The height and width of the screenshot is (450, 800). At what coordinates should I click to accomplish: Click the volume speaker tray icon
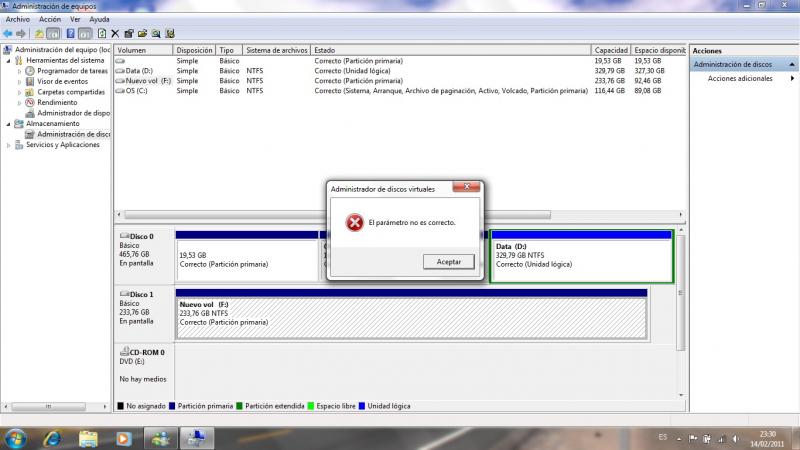tap(736, 438)
